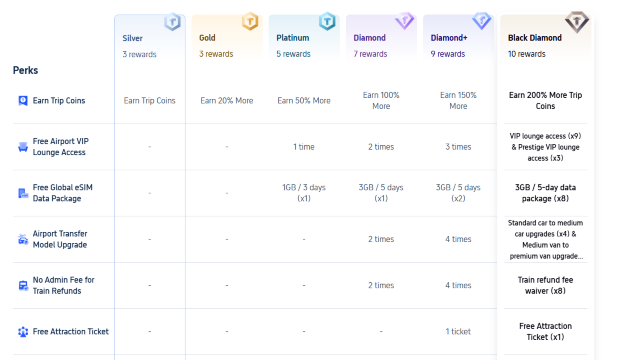Click the Diamond tier gem icon
Image resolution: width=621 pixels, height=360 pixels.
[x=404, y=20]
